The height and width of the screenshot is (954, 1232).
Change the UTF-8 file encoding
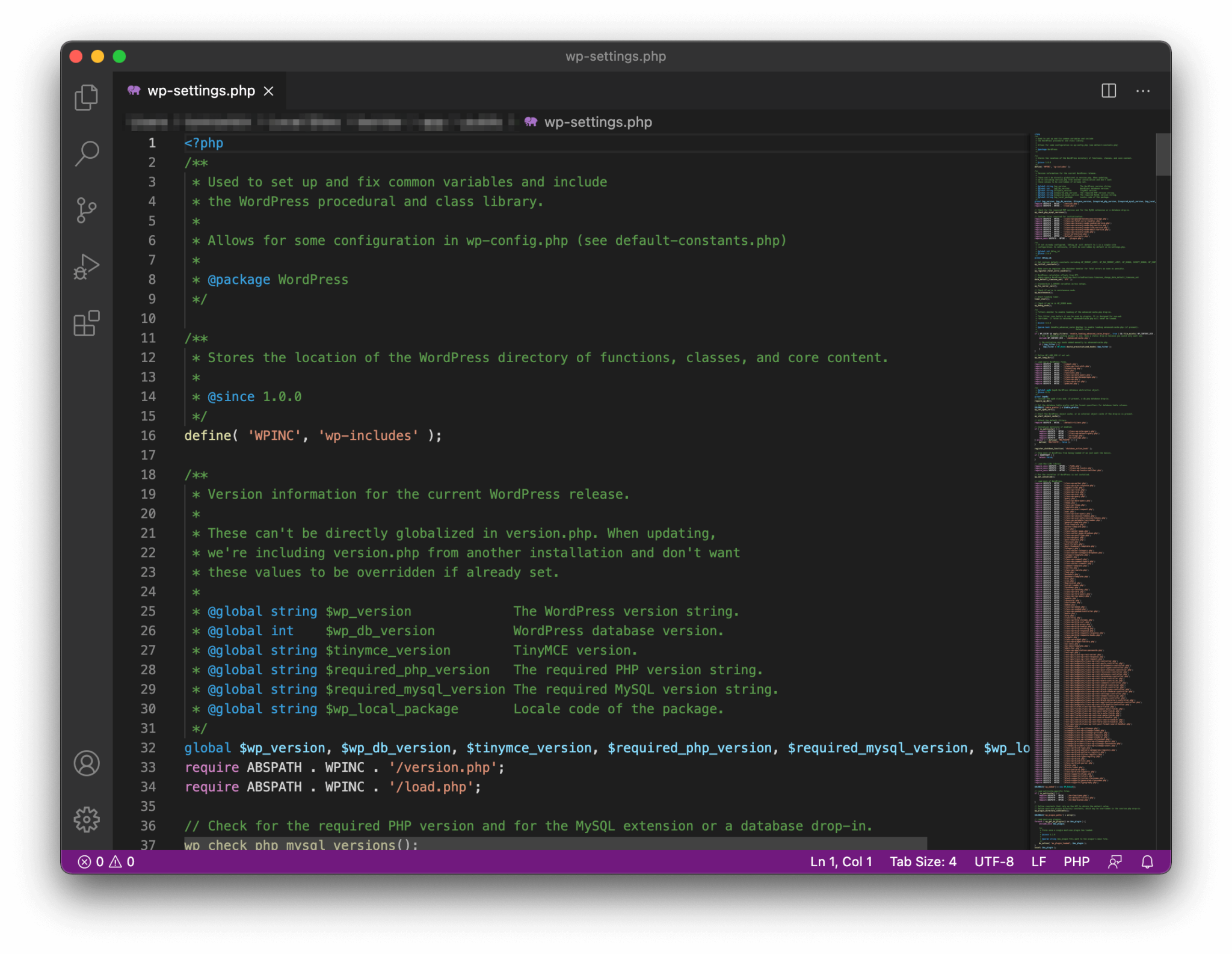(994, 861)
